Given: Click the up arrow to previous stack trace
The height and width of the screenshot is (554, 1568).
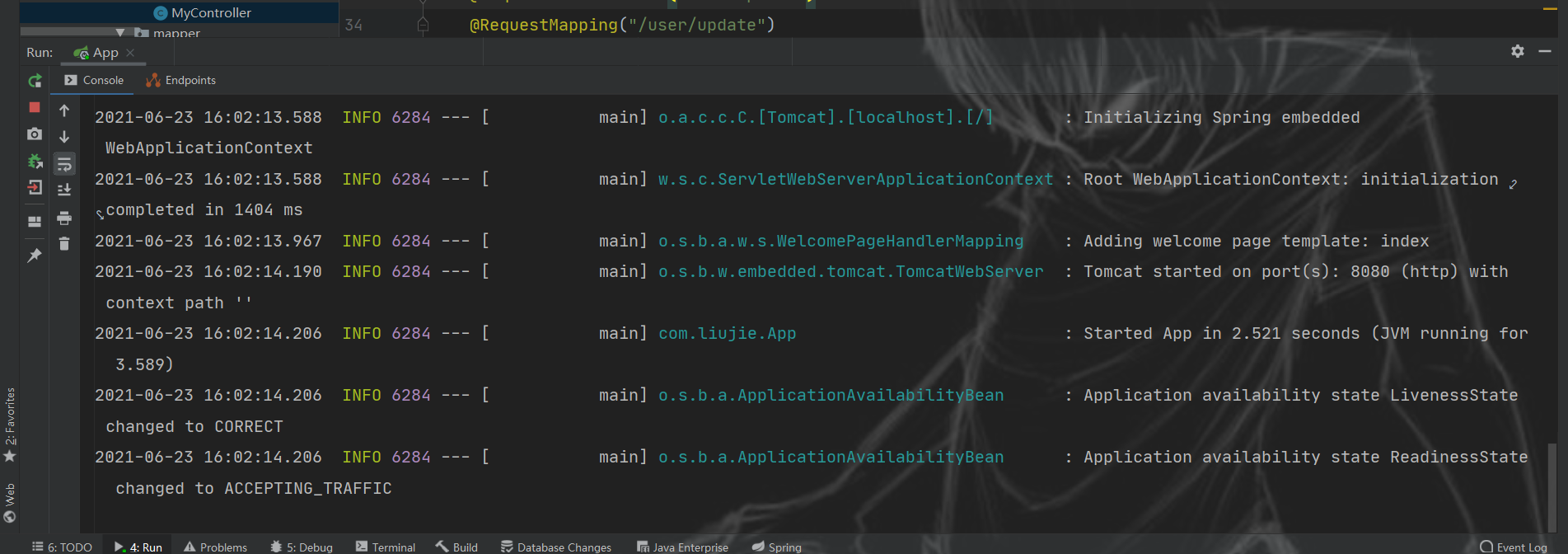Looking at the screenshot, I should 64,110.
